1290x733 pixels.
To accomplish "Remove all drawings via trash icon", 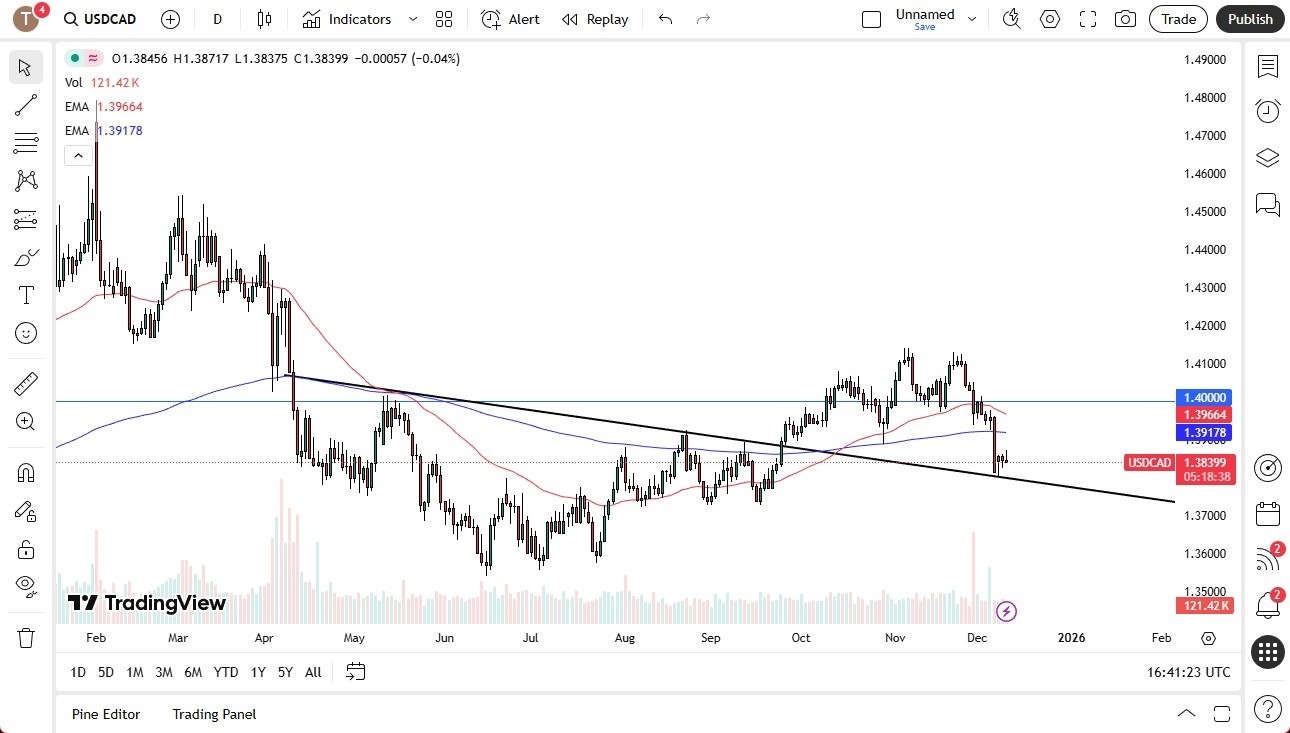I will point(25,637).
